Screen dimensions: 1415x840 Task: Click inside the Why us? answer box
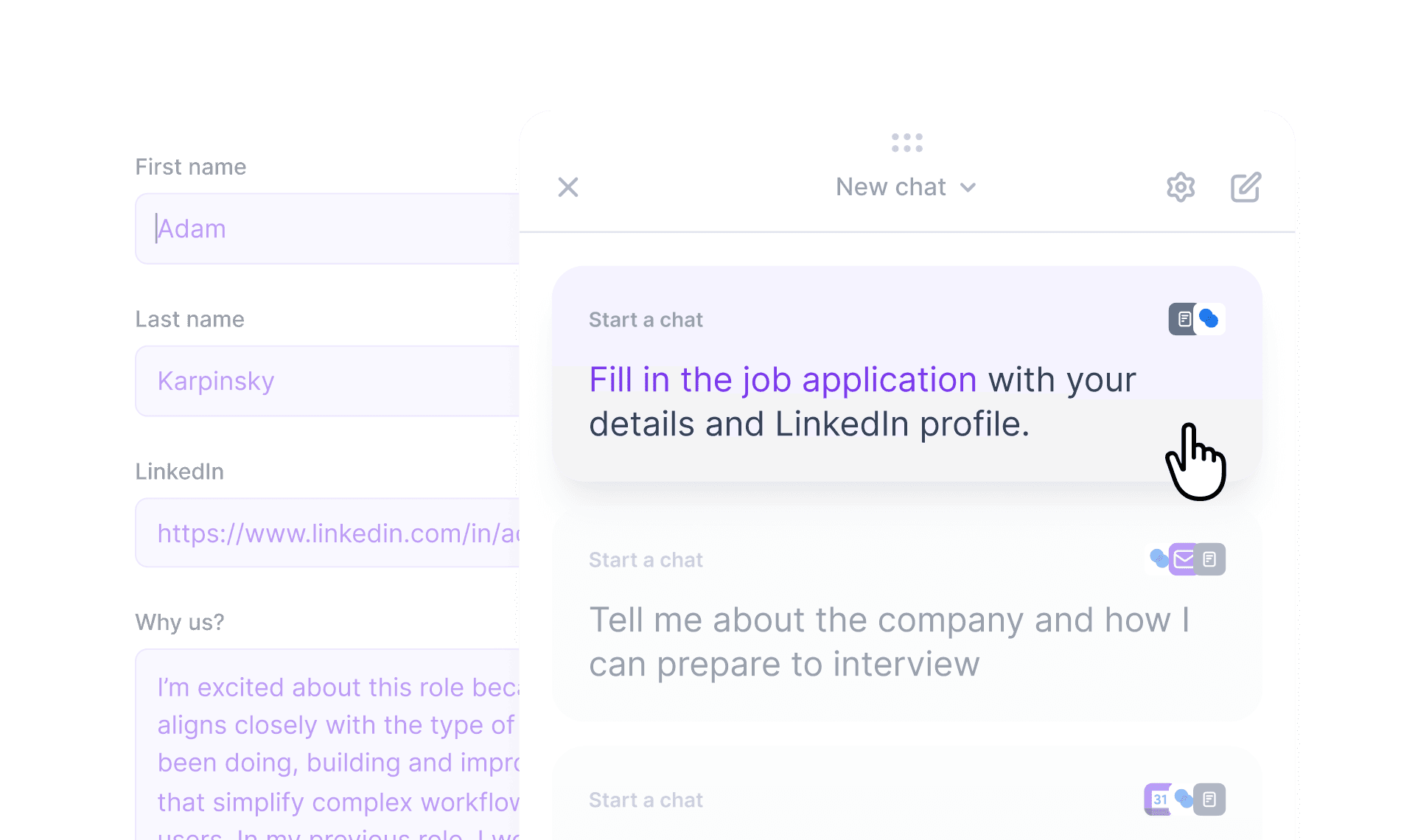[x=317, y=744]
